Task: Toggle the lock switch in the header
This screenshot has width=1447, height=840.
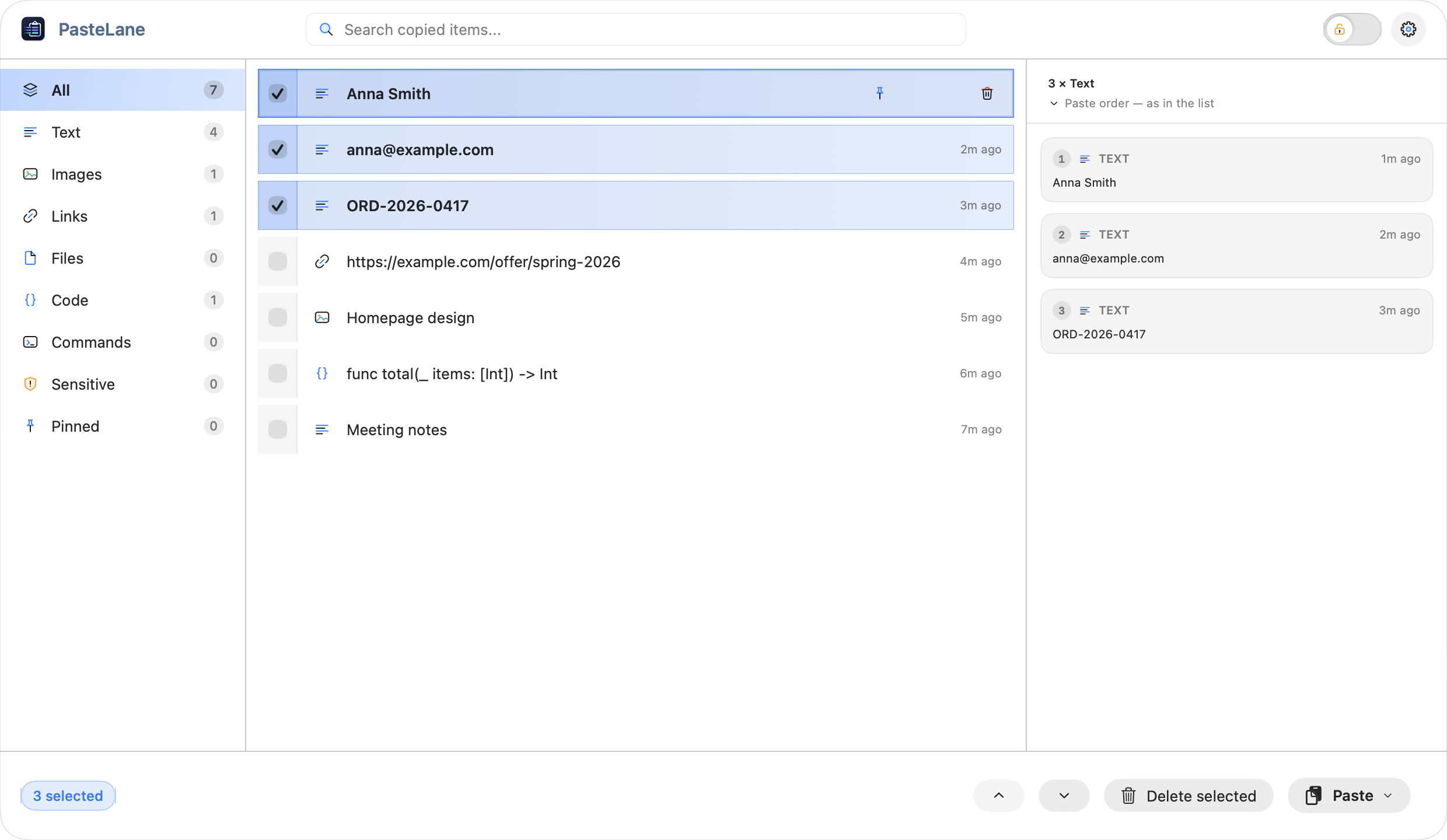Action: [1352, 29]
